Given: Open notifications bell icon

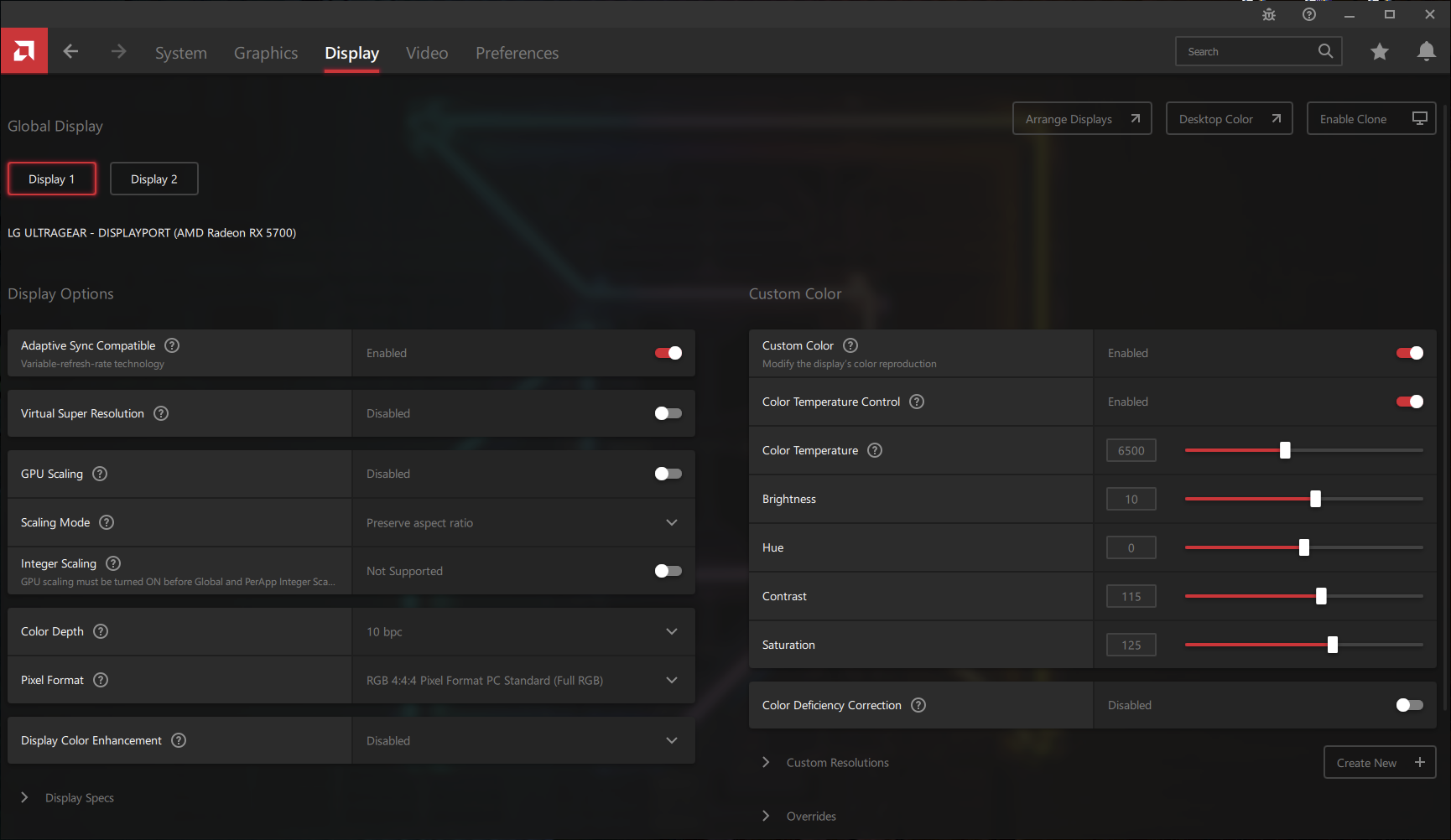Looking at the screenshot, I should [1427, 52].
